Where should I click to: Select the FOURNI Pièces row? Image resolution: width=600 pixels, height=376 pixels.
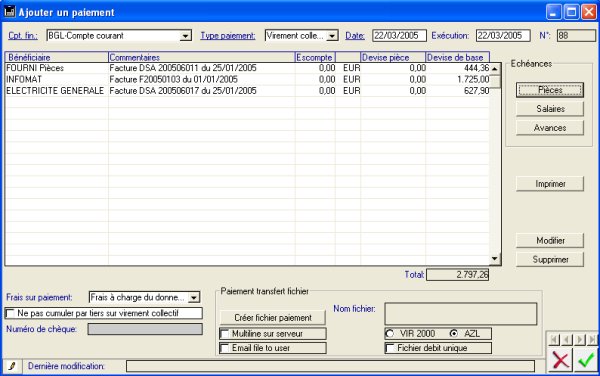[247, 68]
